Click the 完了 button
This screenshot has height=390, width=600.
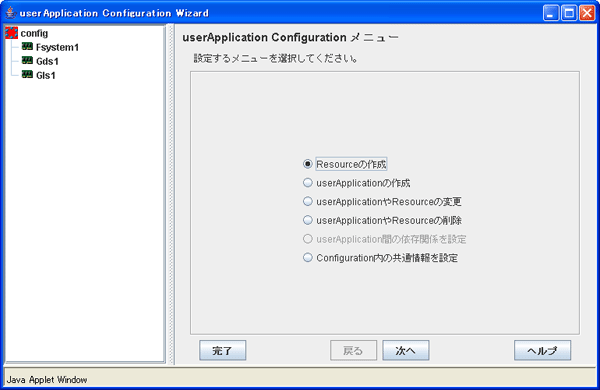coord(222,350)
